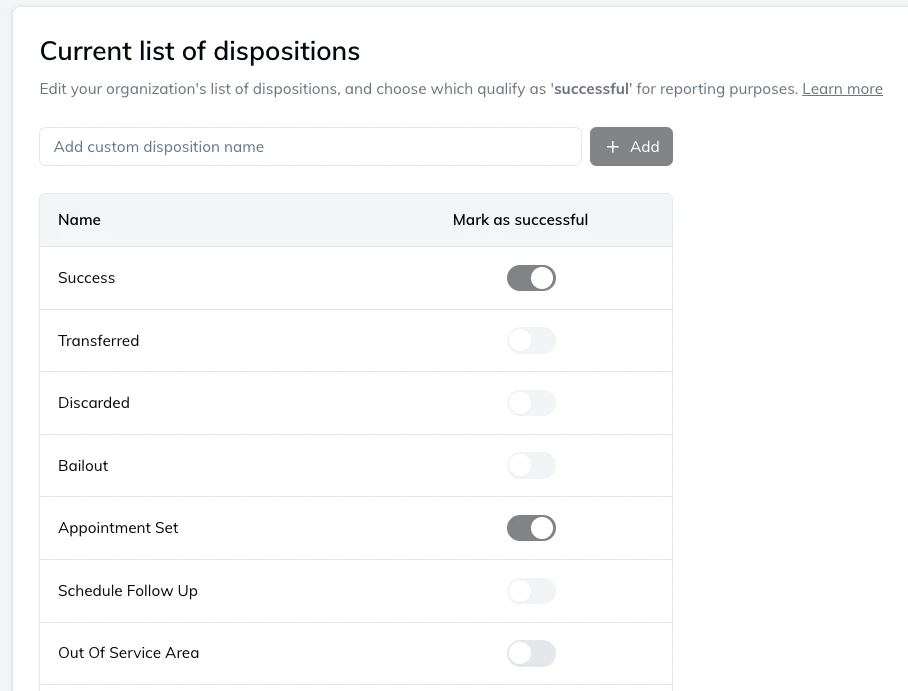Viewport: 908px width, 691px height.
Task: Click the custom disposition name input field
Action: point(310,147)
